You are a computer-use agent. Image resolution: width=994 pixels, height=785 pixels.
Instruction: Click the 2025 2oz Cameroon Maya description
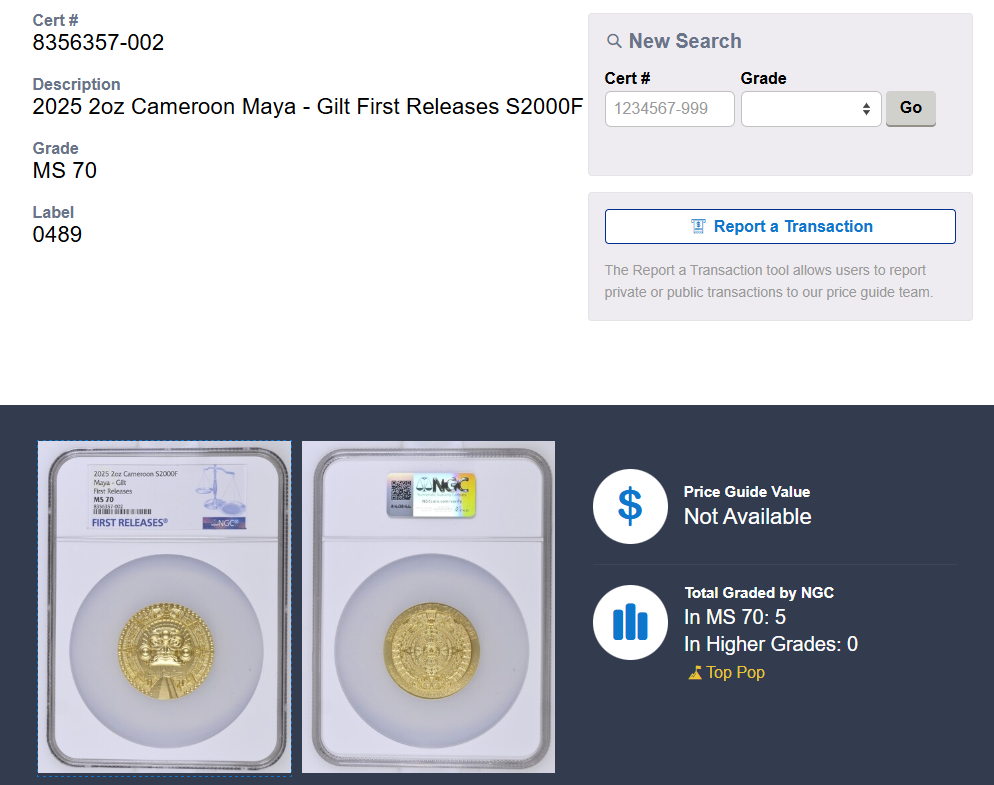307,107
